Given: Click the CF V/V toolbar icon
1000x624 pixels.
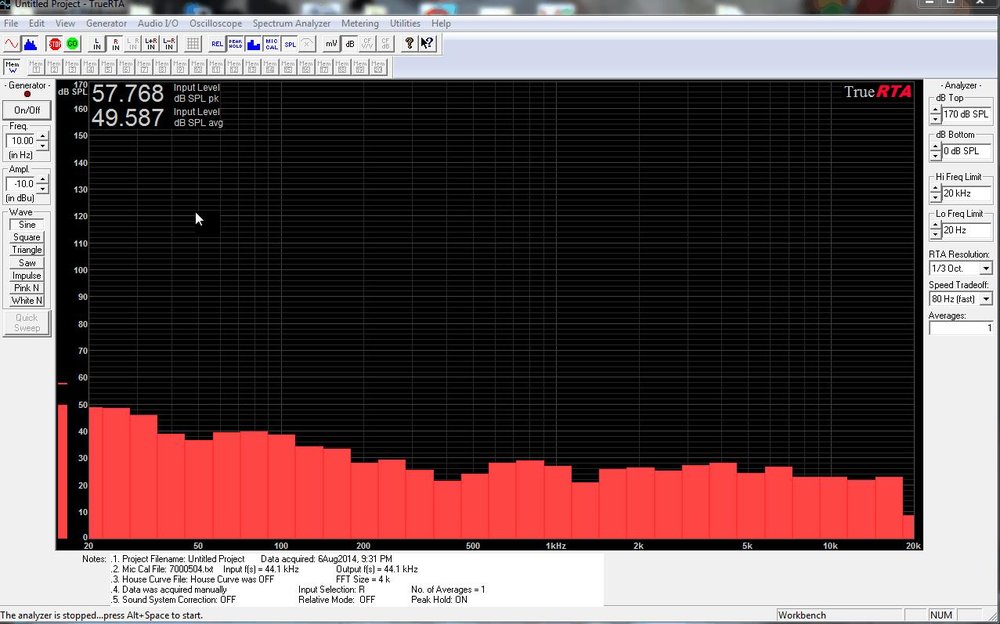Looking at the screenshot, I should coord(367,44).
